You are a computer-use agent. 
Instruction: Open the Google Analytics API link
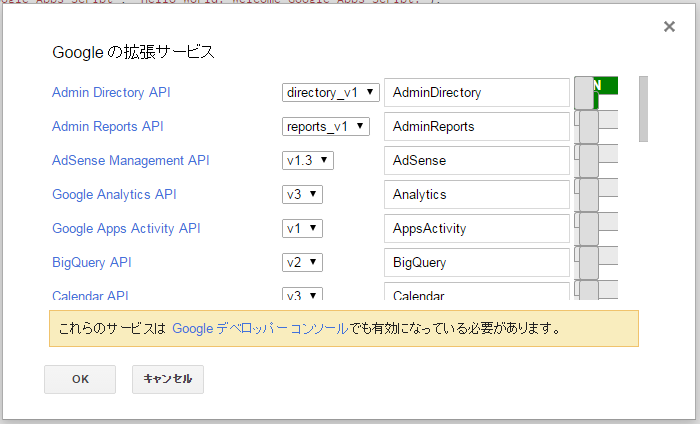pos(114,194)
